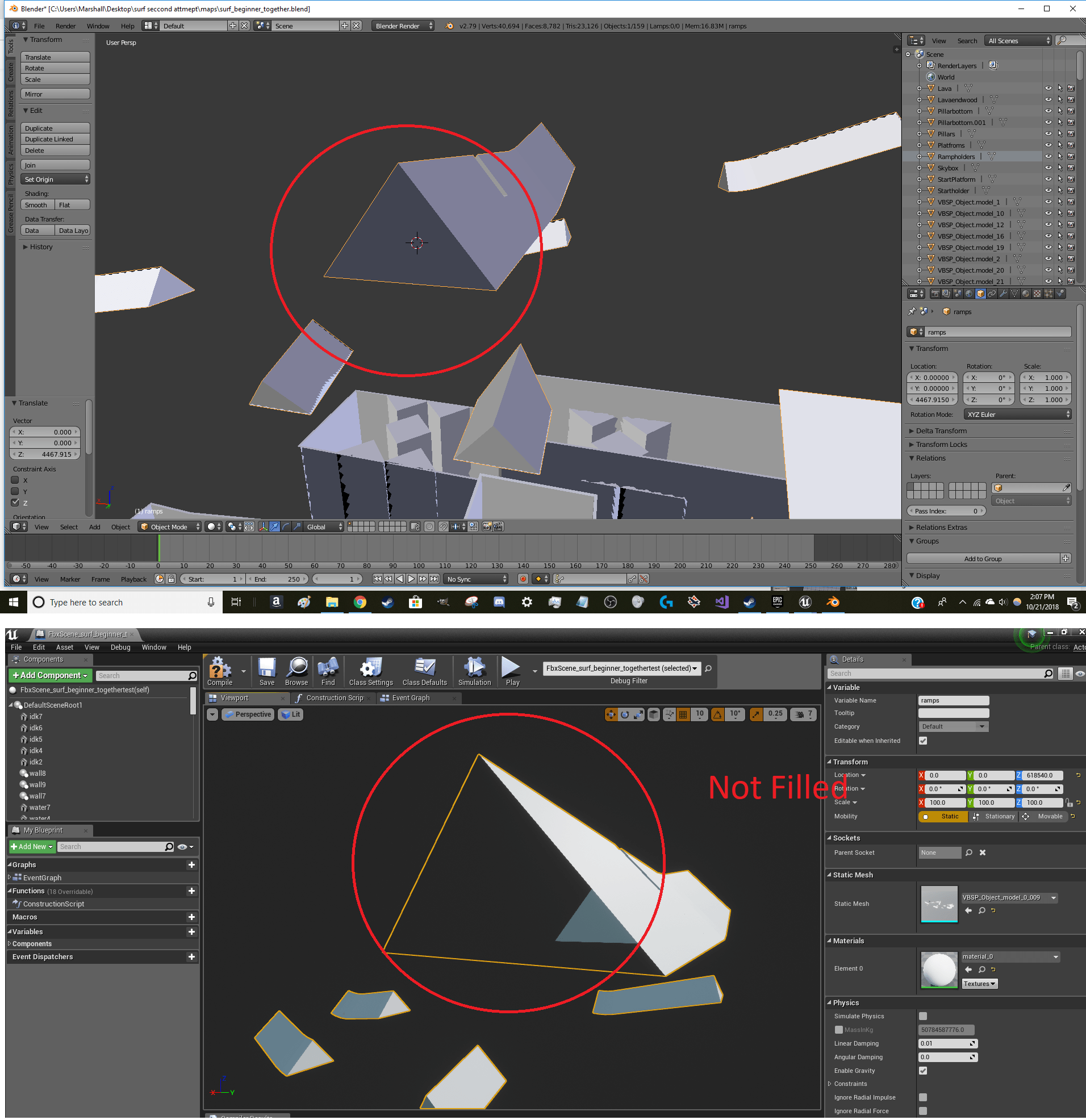Switch to Blender on the Windows taskbar
The width and height of the screenshot is (1086, 1120).
(833, 601)
